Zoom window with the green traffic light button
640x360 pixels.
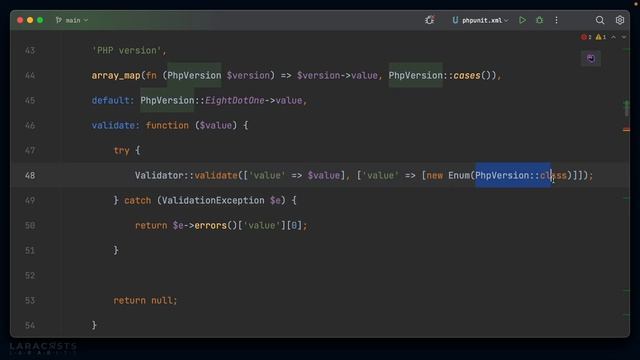point(40,20)
